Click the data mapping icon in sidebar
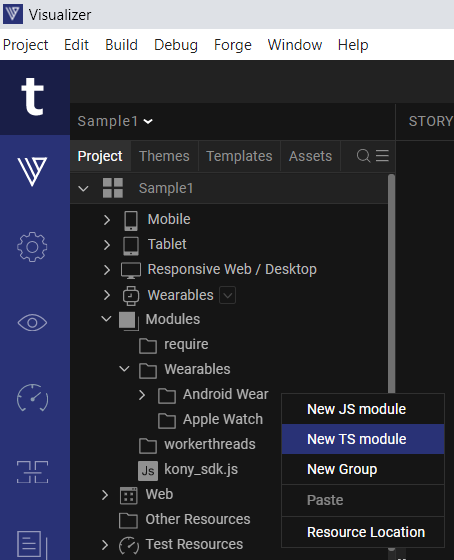 [33, 472]
